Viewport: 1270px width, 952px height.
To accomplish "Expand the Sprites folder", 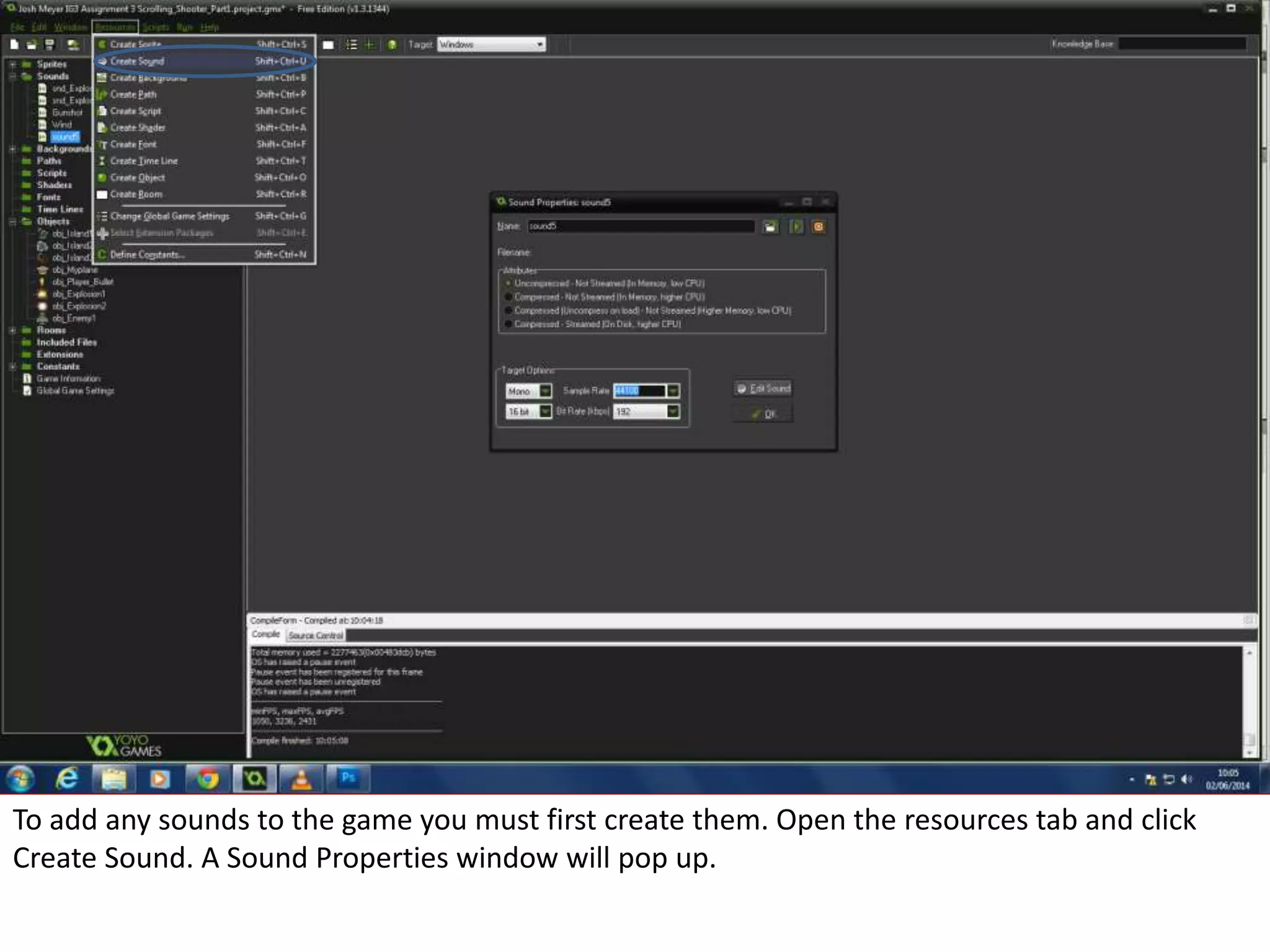I will 12,64.
